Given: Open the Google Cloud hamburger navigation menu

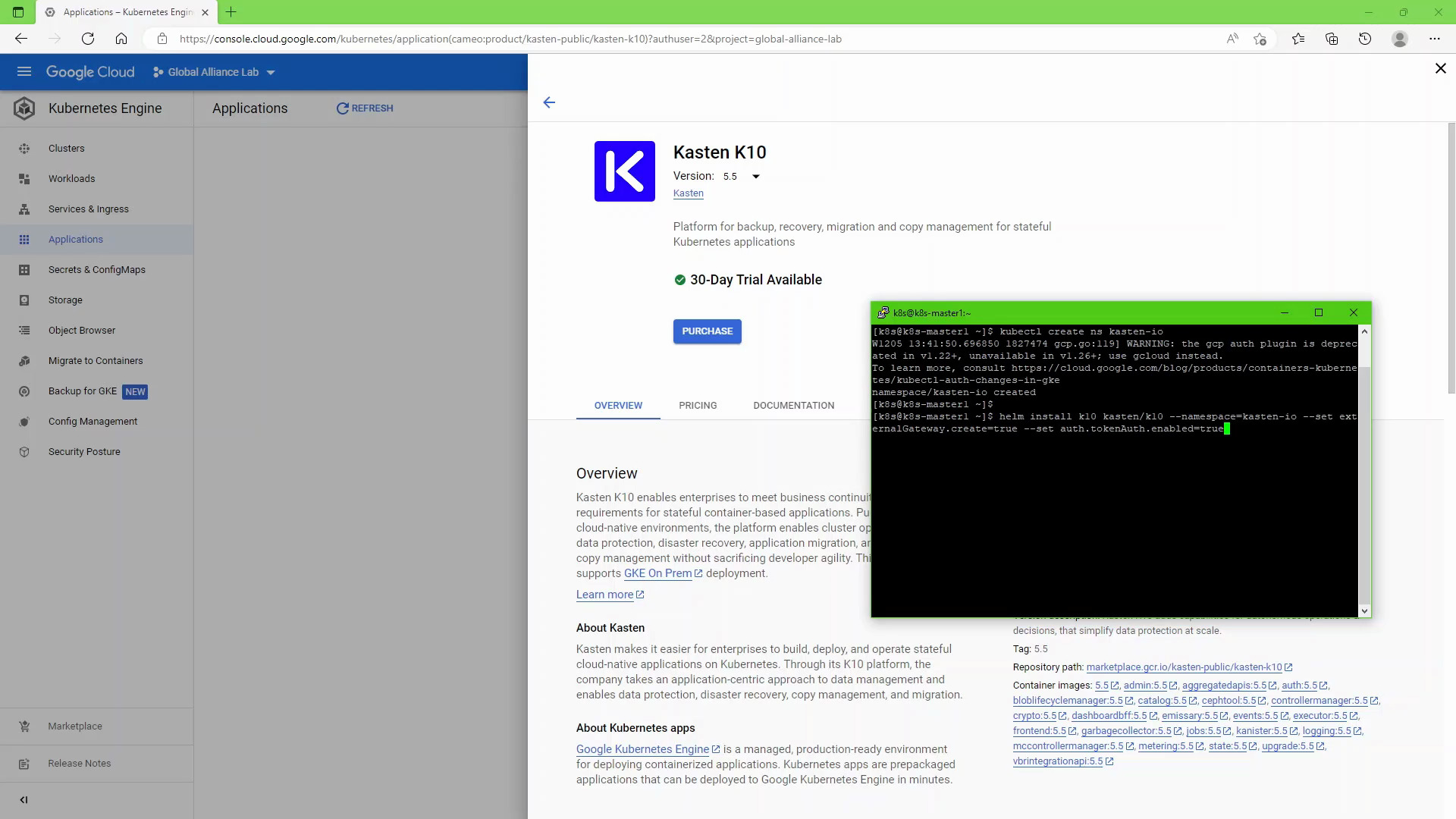Looking at the screenshot, I should tap(24, 72).
